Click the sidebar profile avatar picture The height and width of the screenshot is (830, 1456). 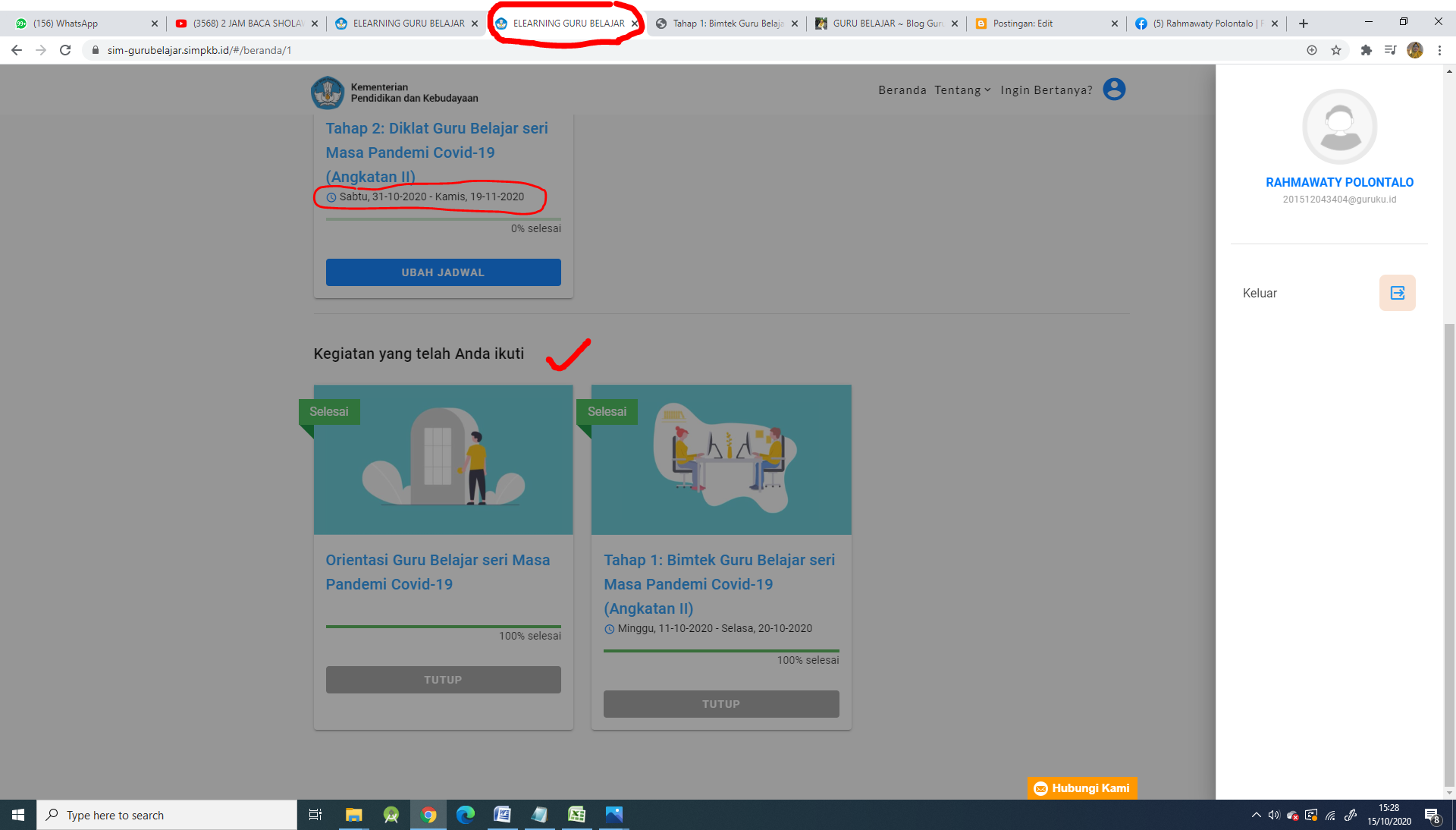(1339, 127)
